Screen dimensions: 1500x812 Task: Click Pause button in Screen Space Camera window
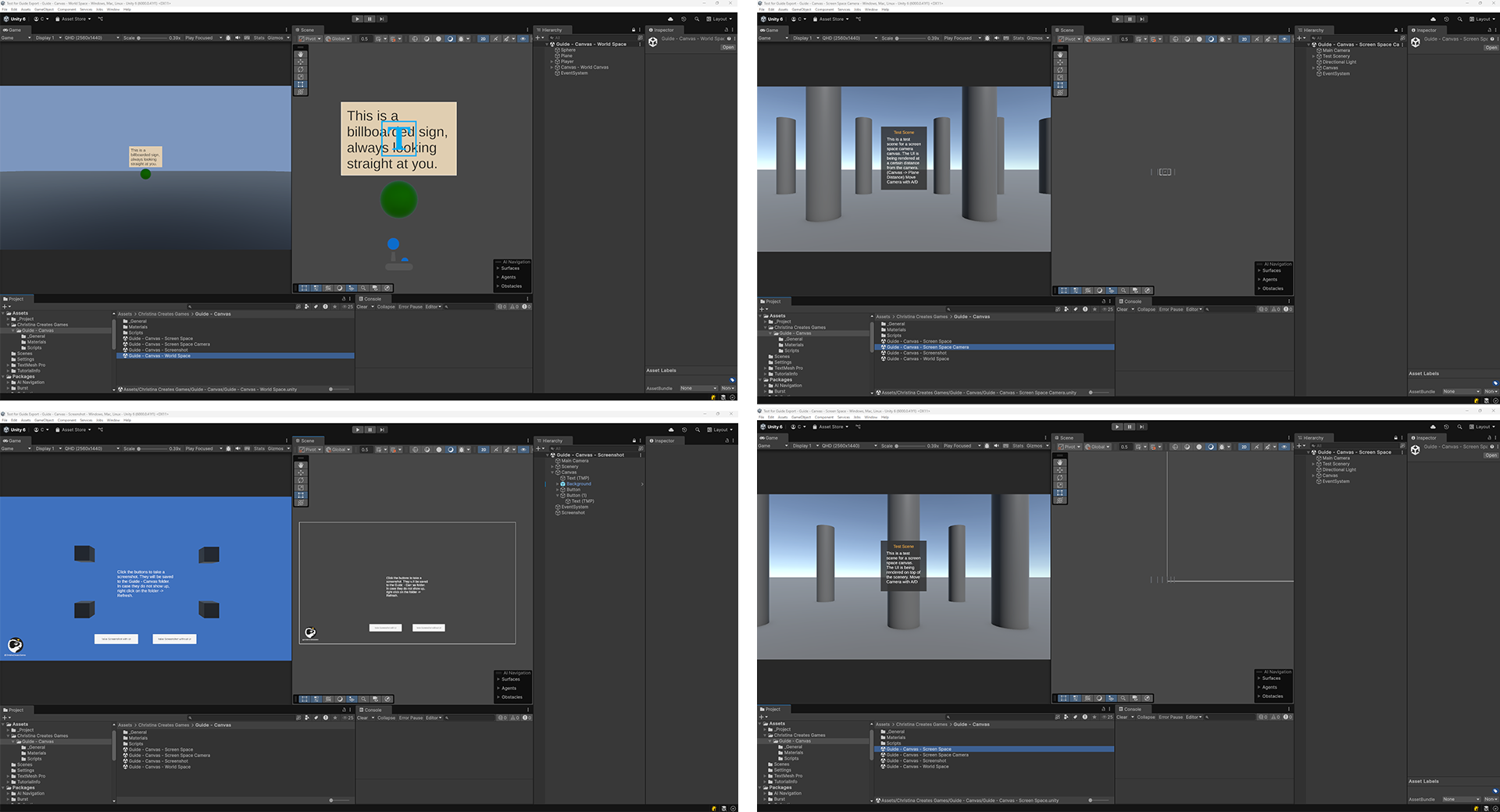click(1130, 19)
